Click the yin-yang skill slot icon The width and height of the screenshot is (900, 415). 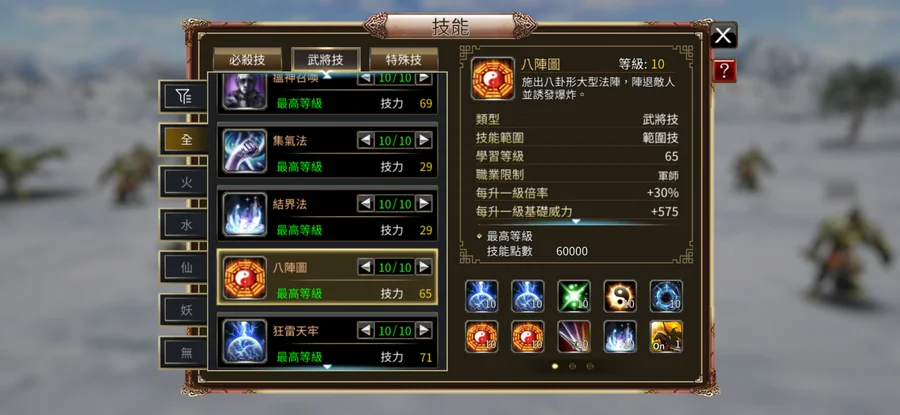coord(620,296)
